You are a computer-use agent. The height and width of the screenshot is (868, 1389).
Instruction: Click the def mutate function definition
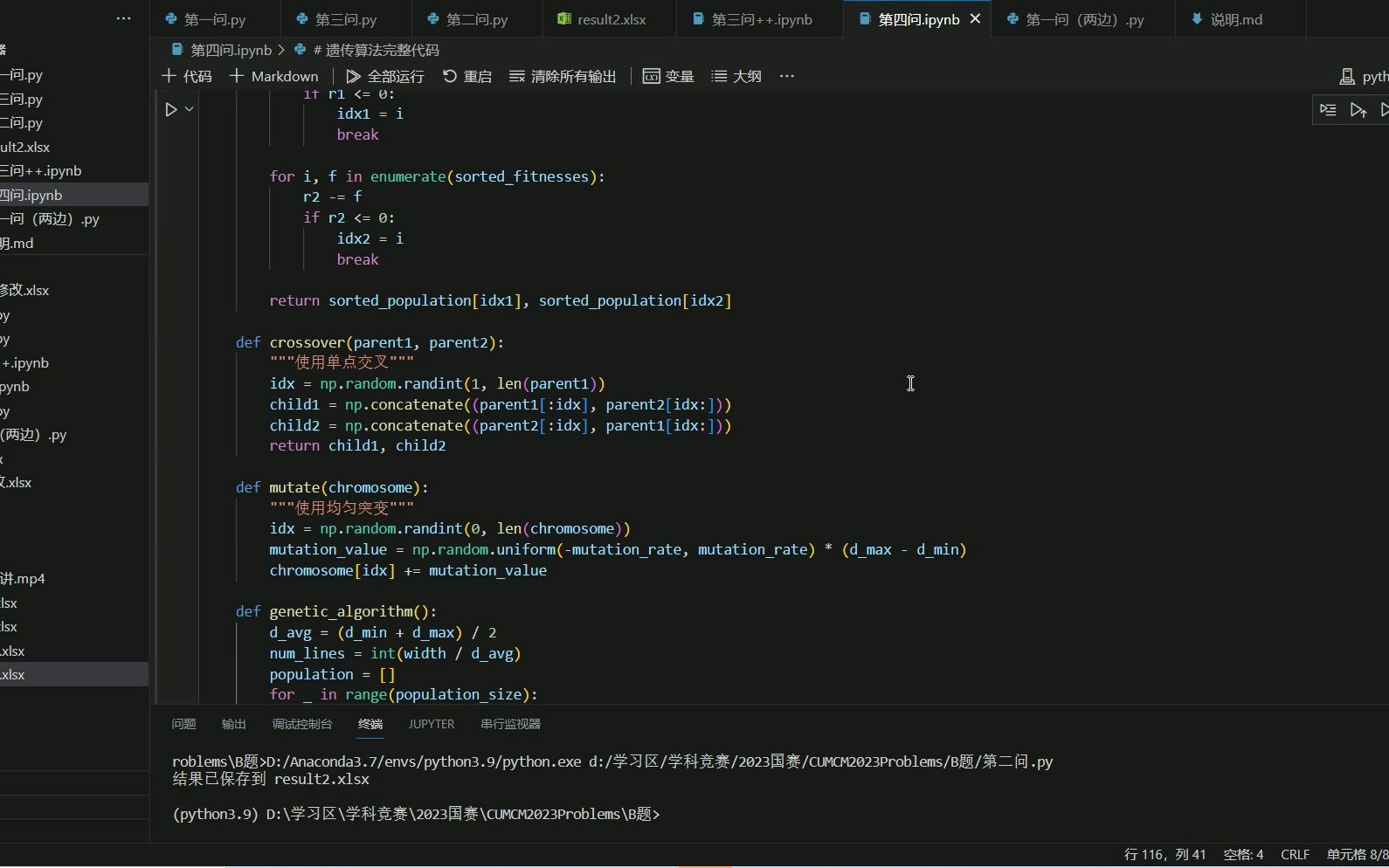pos(332,487)
